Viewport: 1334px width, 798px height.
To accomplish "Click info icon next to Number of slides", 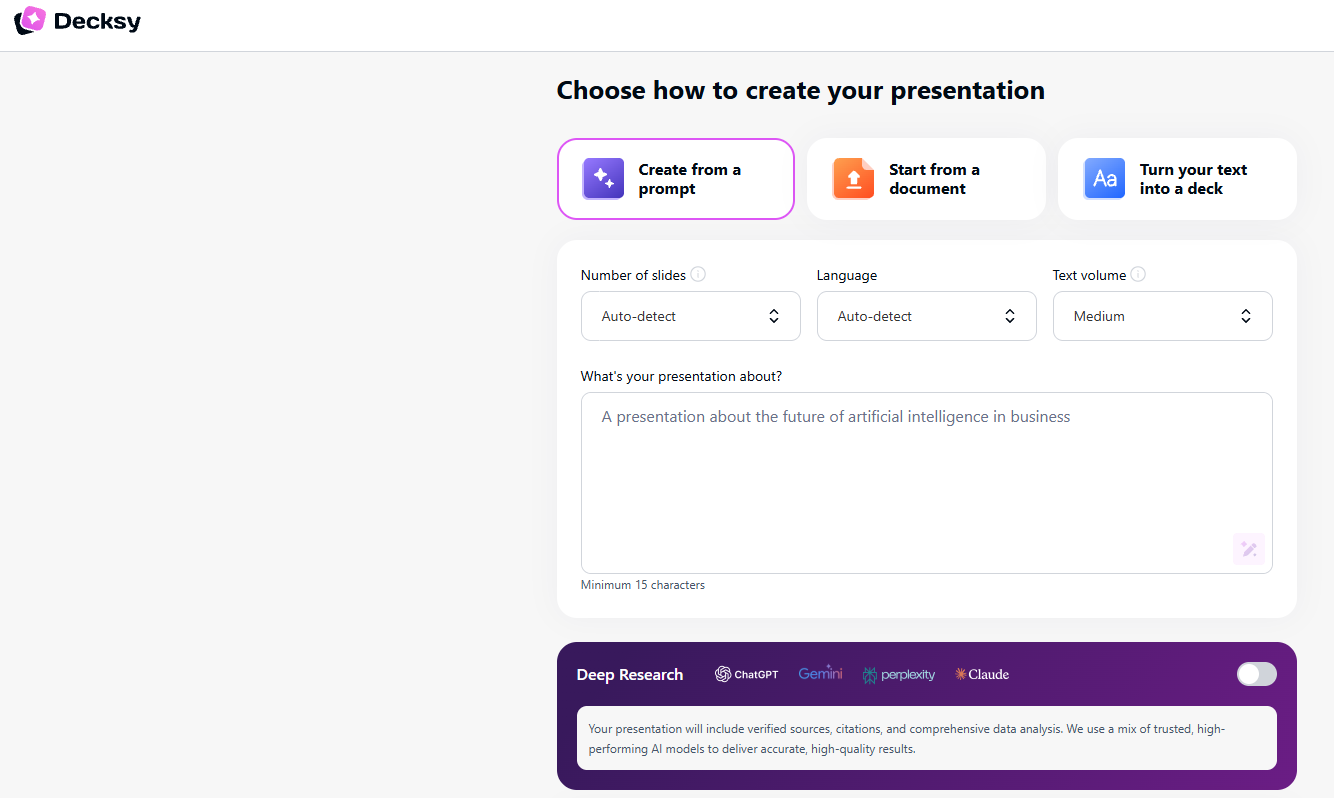I will (x=698, y=274).
